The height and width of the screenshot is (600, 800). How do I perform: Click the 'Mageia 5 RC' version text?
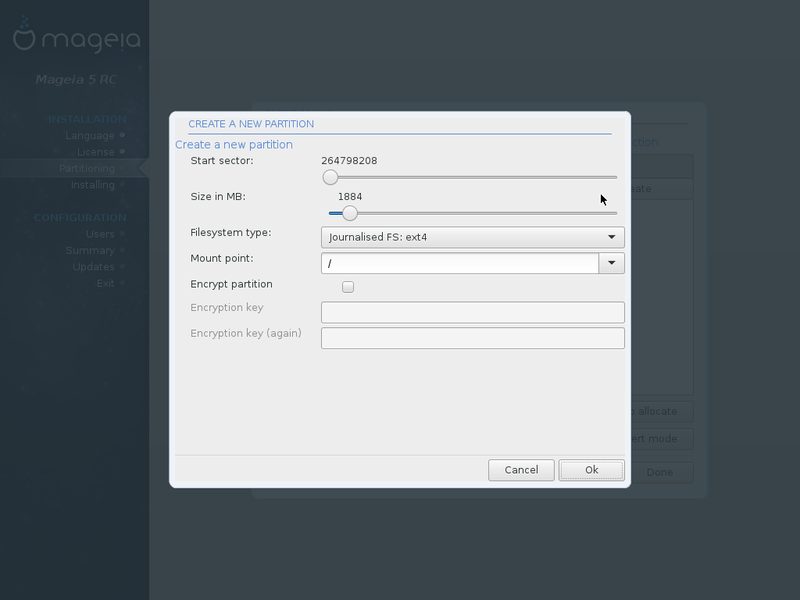[76, 80]
